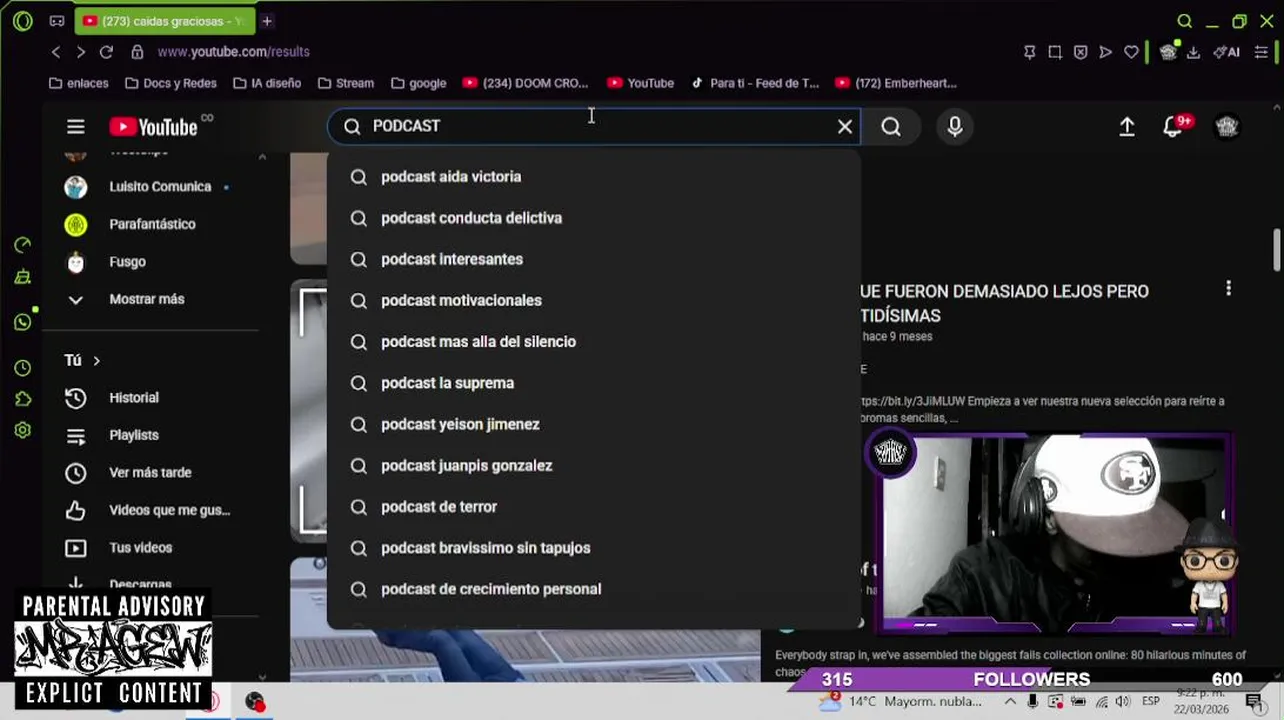Screen dimensions: 1284x720
Task: Click the page vertical scrollbar thumb
Action: [x=1277, y=248]
